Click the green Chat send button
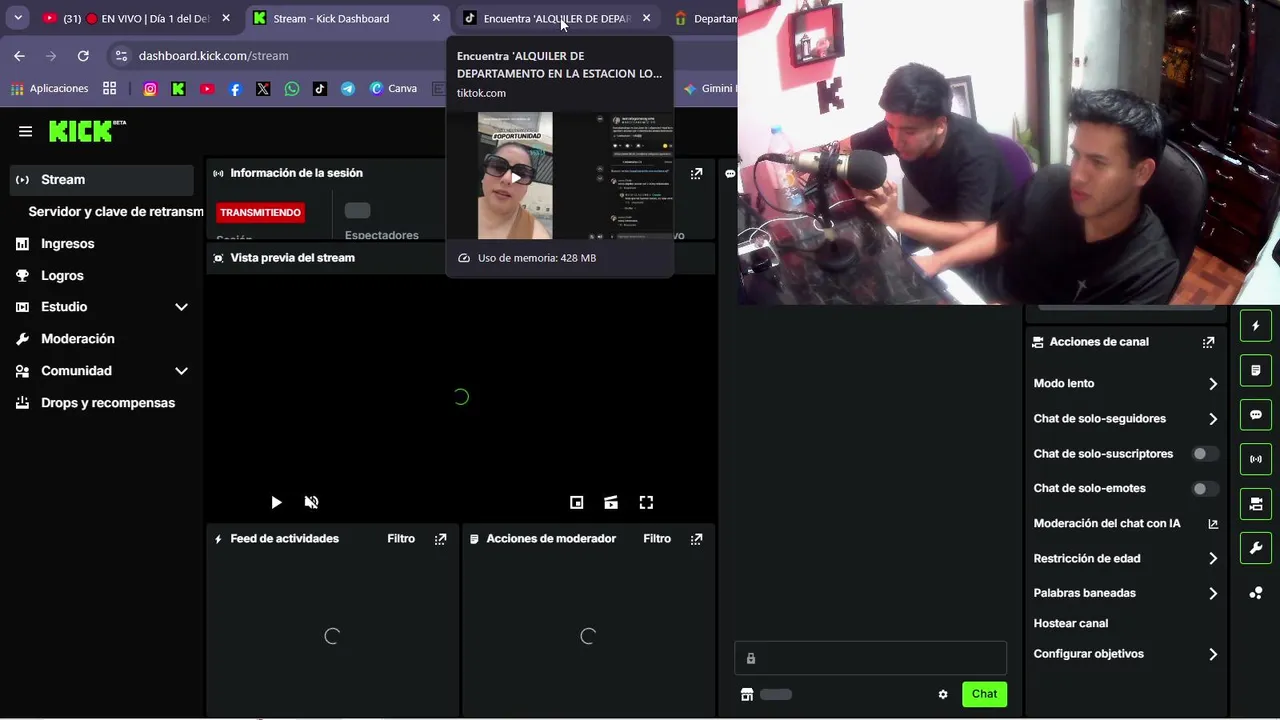Viewport: 1280px width, 720px height. [984, 694]
